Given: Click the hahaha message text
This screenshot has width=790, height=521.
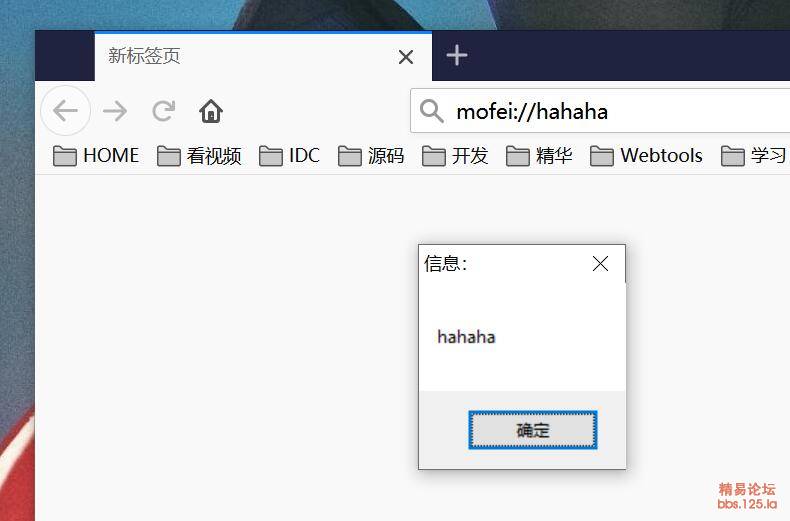Looking at the screenshot, I should click(466, 337).
